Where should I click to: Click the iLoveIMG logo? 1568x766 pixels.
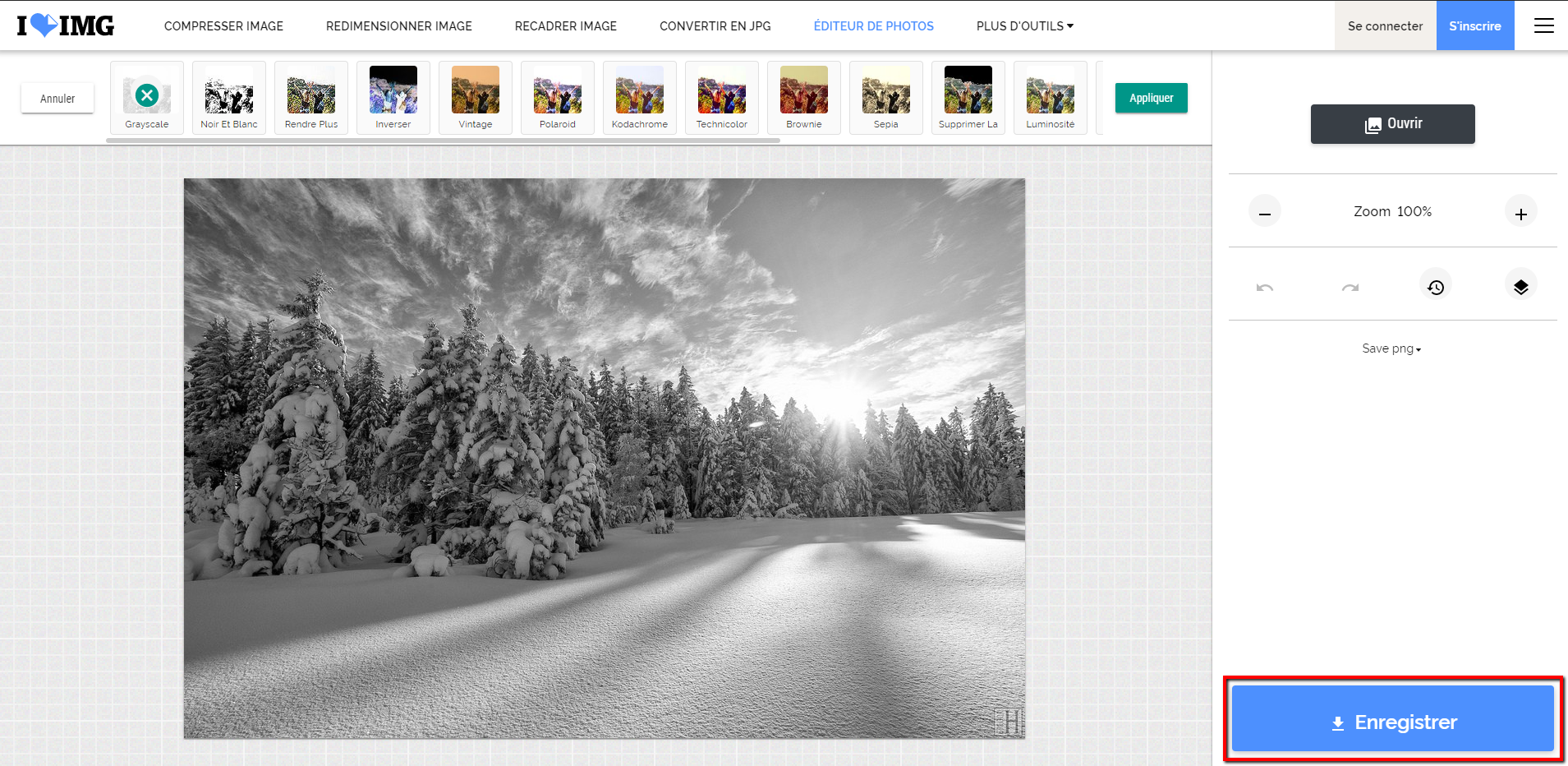66,25
